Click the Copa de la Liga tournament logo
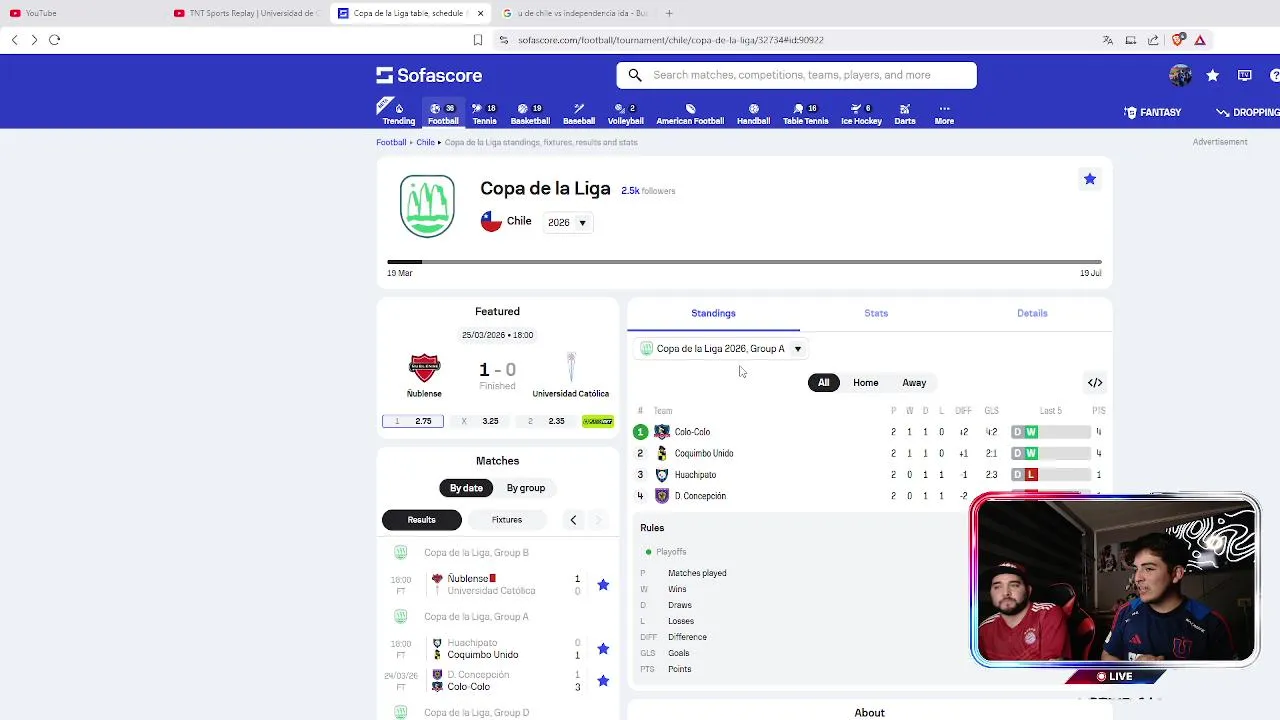This screenshot has width=1280, height=720. tap(427, 206)
